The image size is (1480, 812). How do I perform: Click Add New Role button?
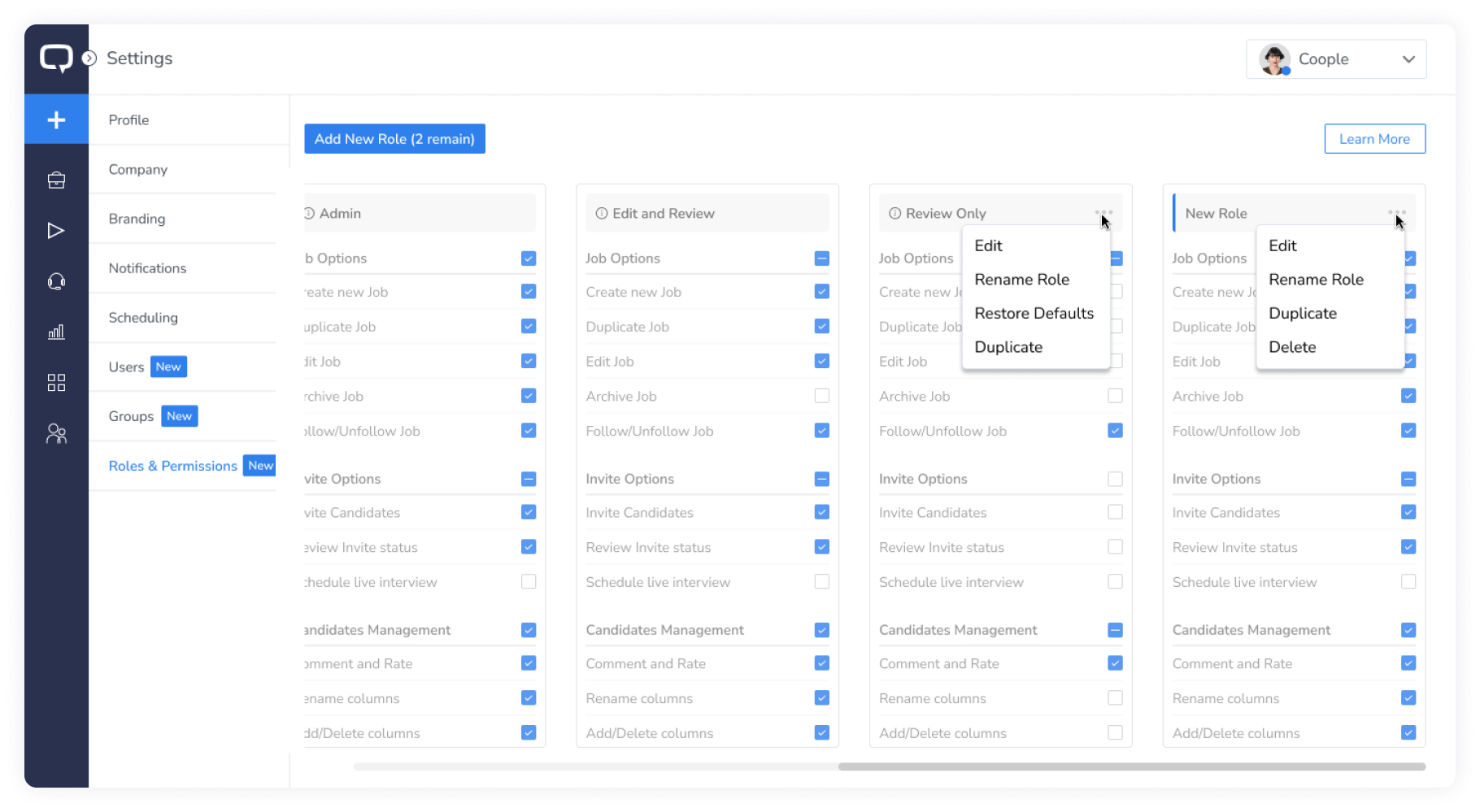click(394, 139)
